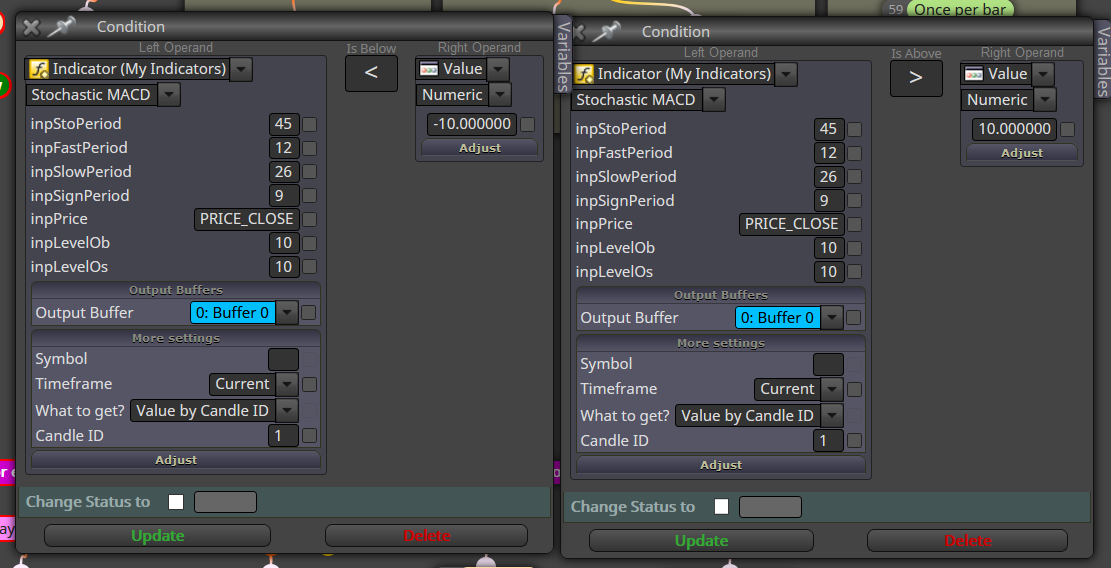
Task: Toggle Candle ID checkbox in right window
Action: 855,441
